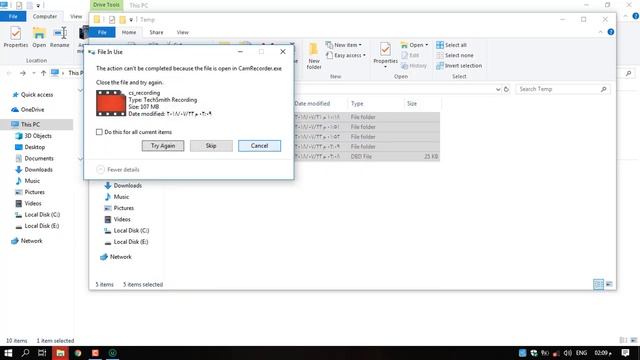Click Edit in the Open group
Image resolution: width=640 pixels, height=360 pixels.
[410, 55]
